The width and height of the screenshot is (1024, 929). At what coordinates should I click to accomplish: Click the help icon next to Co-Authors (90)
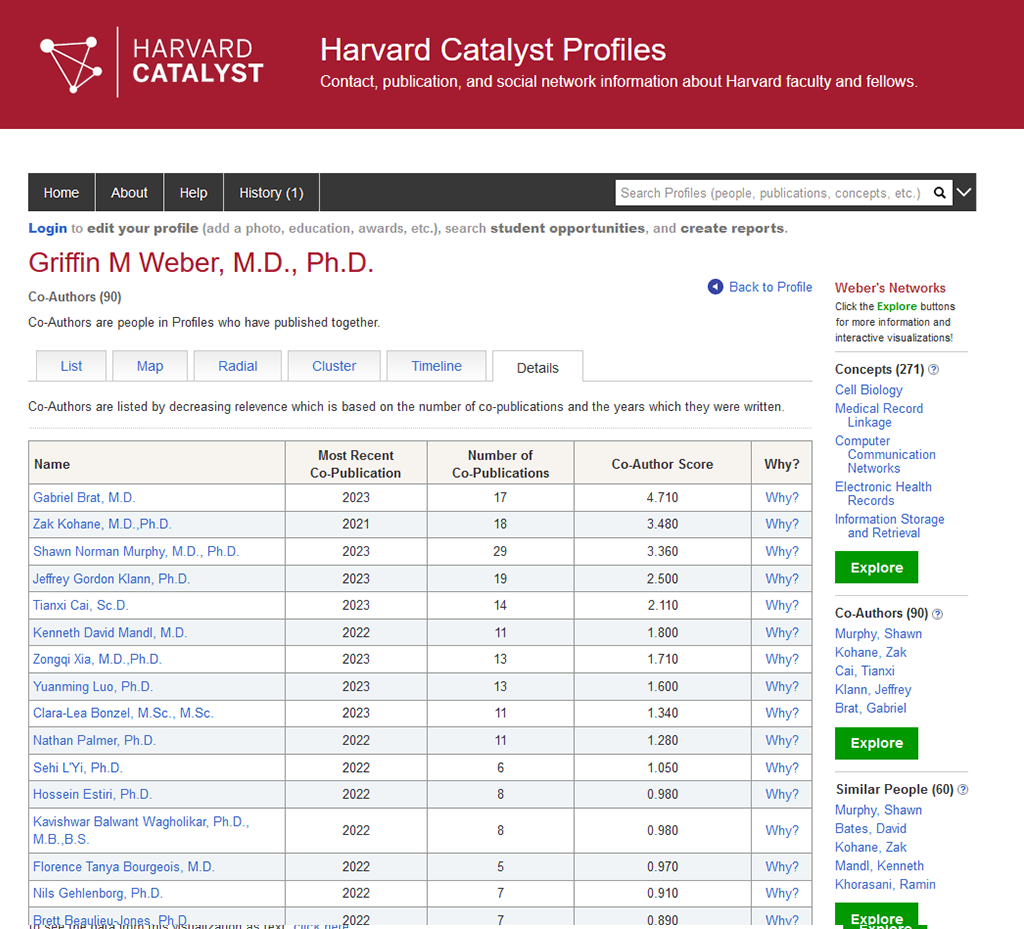point(938,614)
